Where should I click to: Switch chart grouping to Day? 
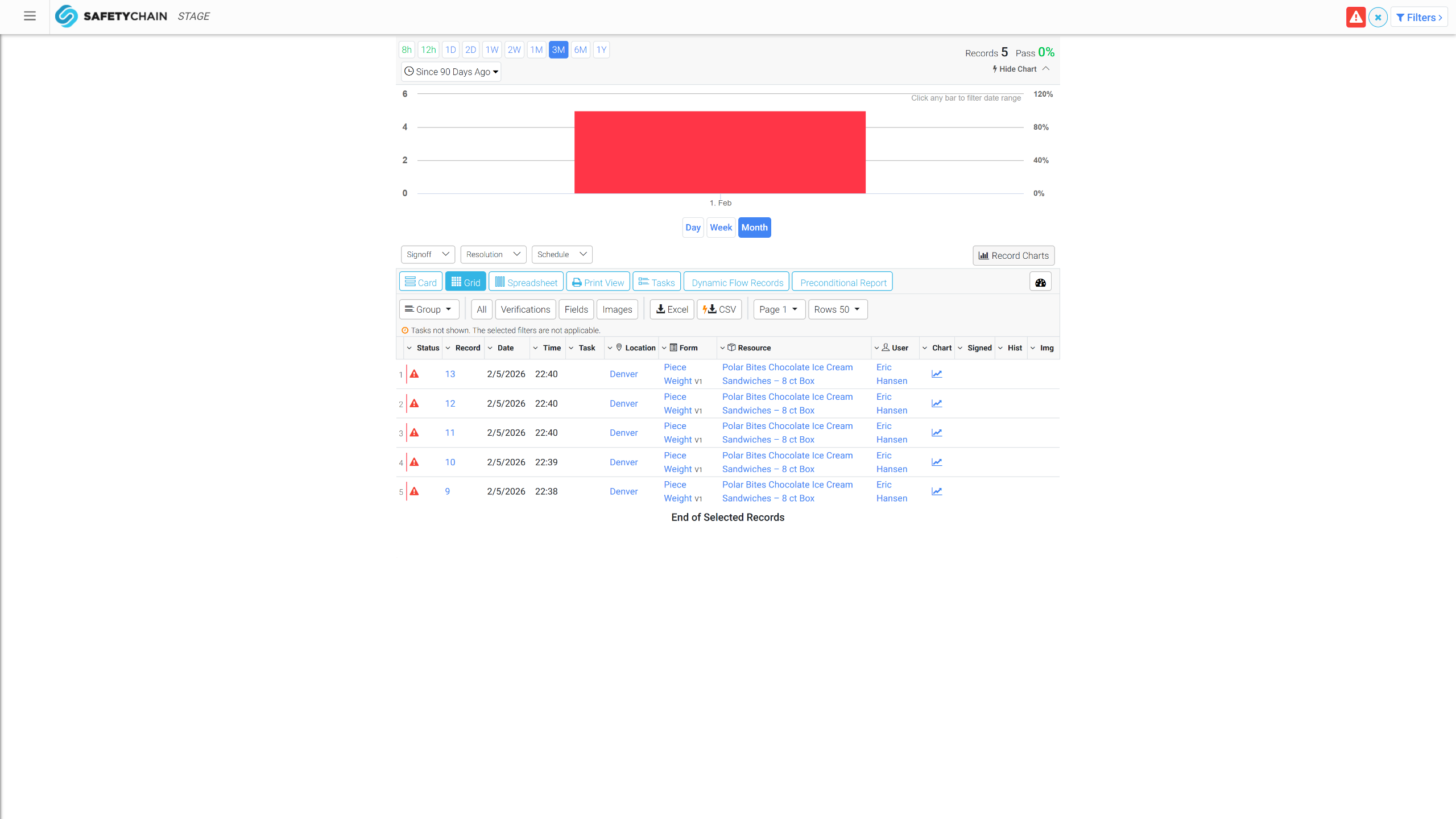tap(693, 227)
